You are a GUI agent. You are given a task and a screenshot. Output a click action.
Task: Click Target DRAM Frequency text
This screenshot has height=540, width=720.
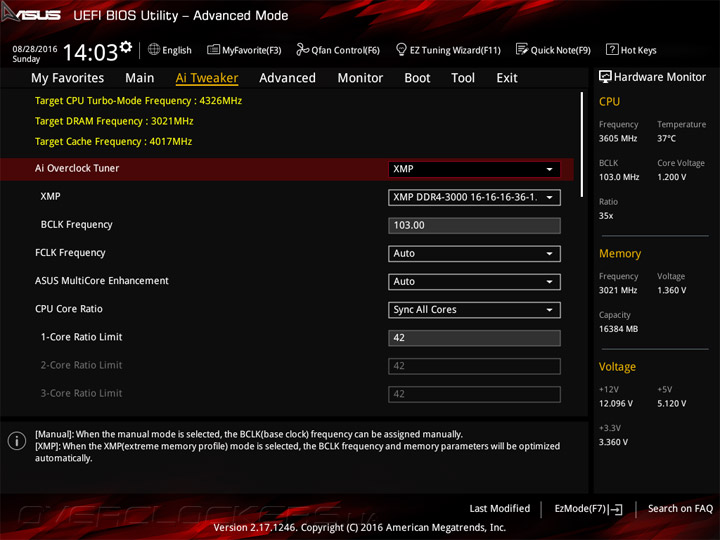(114, 121)
